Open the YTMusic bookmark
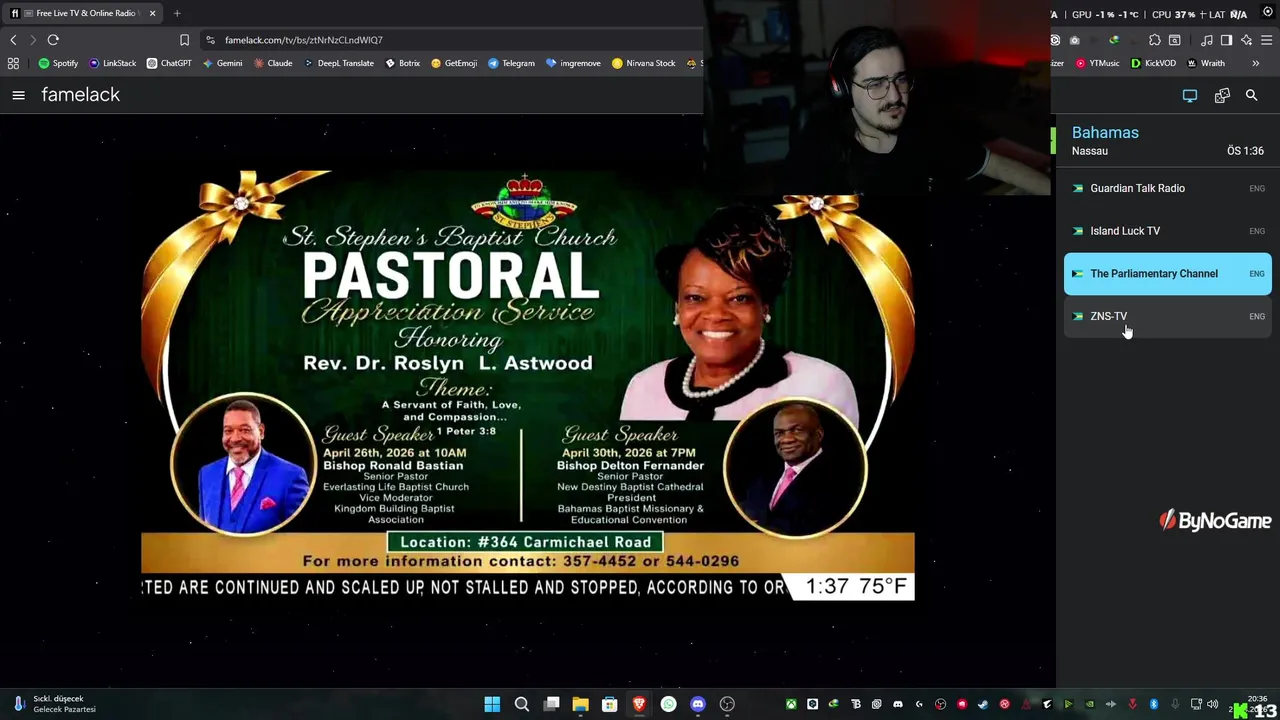The height and width of the screenshot is (720, 1280). pos(1098,63)
